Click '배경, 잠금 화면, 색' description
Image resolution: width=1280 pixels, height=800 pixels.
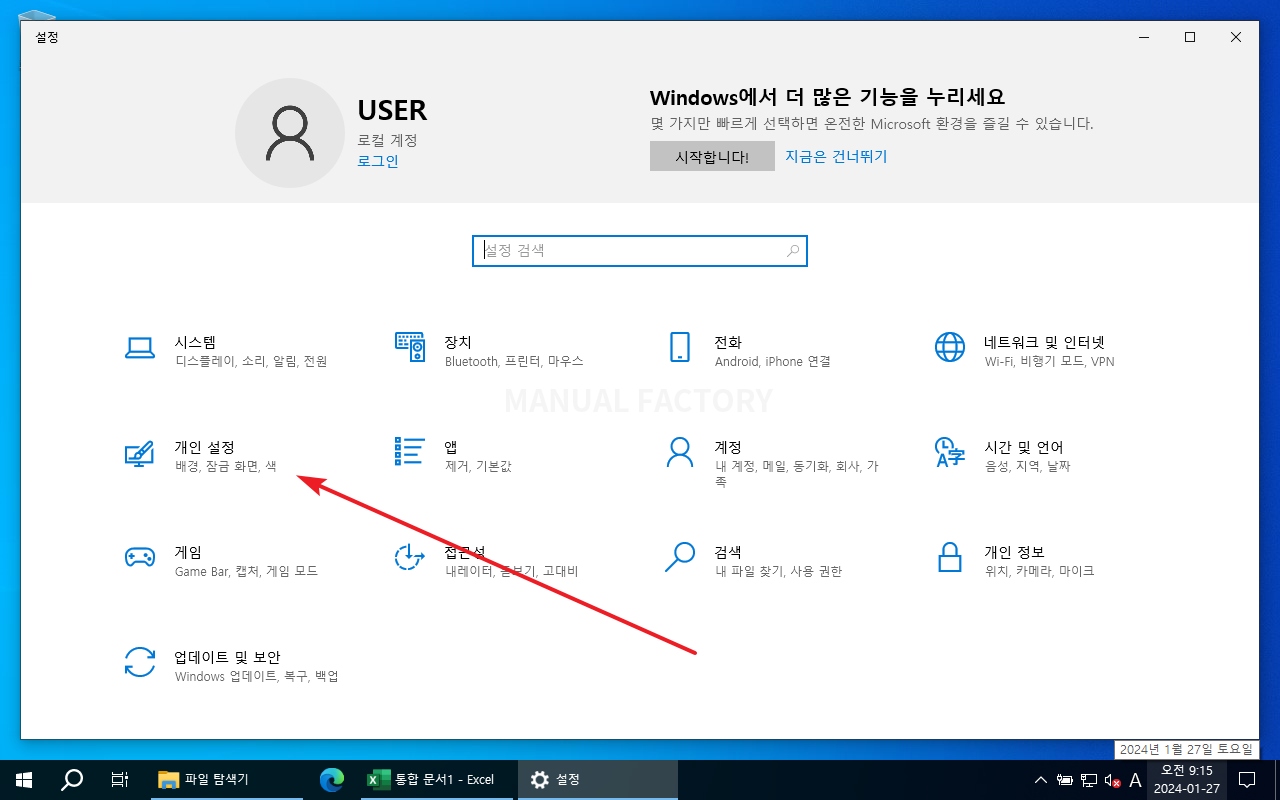point(225,466)
